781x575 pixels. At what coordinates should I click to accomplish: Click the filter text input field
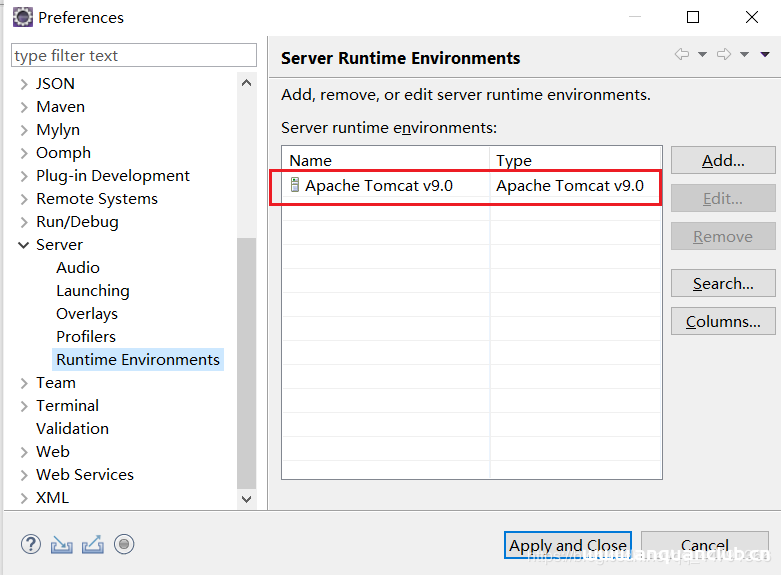(x=134, y=56)
